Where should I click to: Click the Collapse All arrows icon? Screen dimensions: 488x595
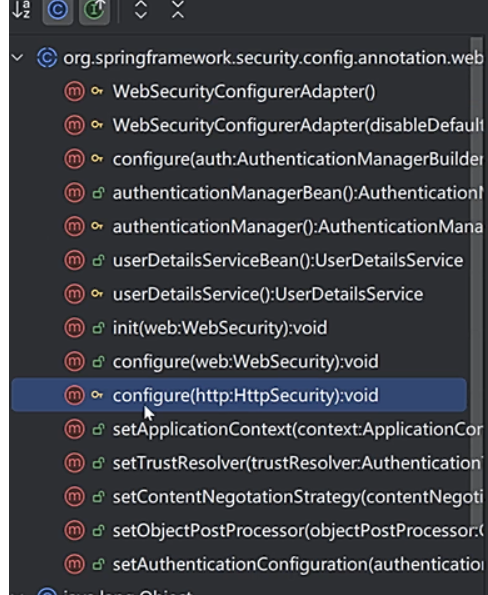178,9
